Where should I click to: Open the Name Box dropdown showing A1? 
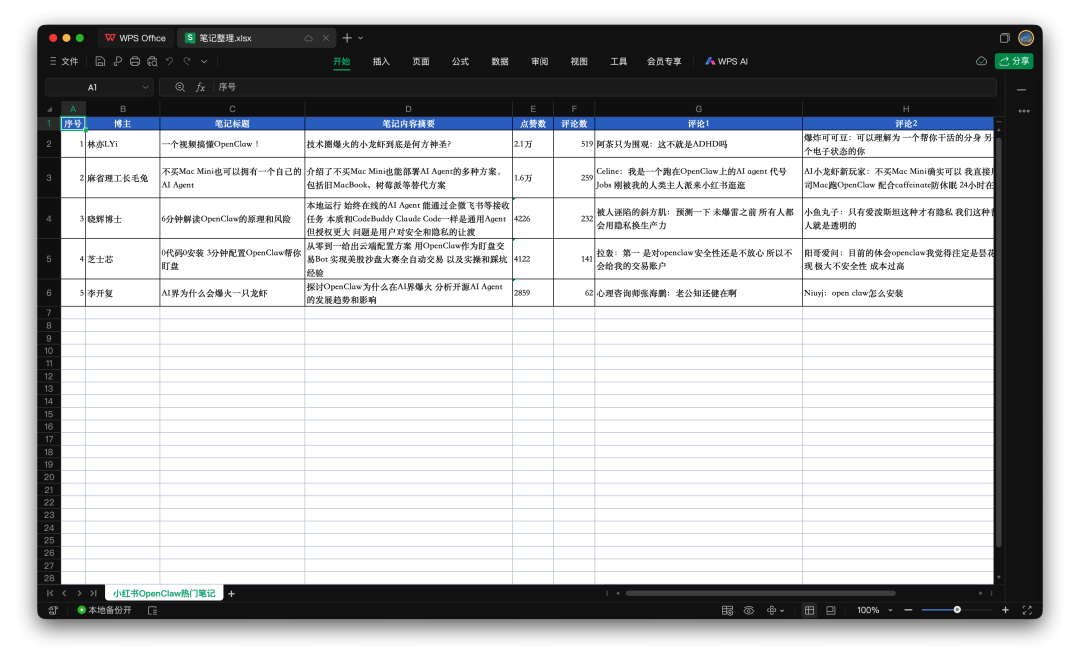point(145,88)
